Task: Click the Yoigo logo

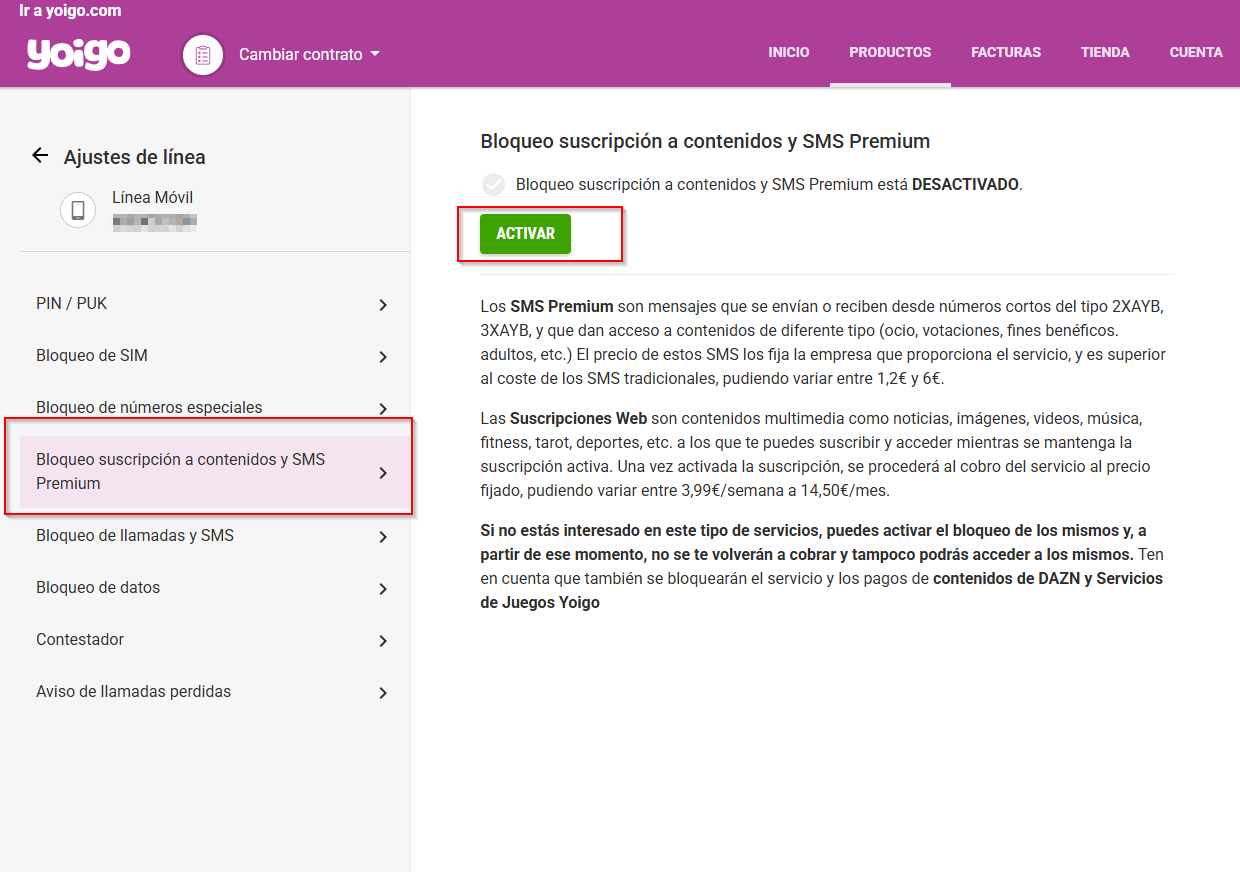Action: [x=78, y=55]
